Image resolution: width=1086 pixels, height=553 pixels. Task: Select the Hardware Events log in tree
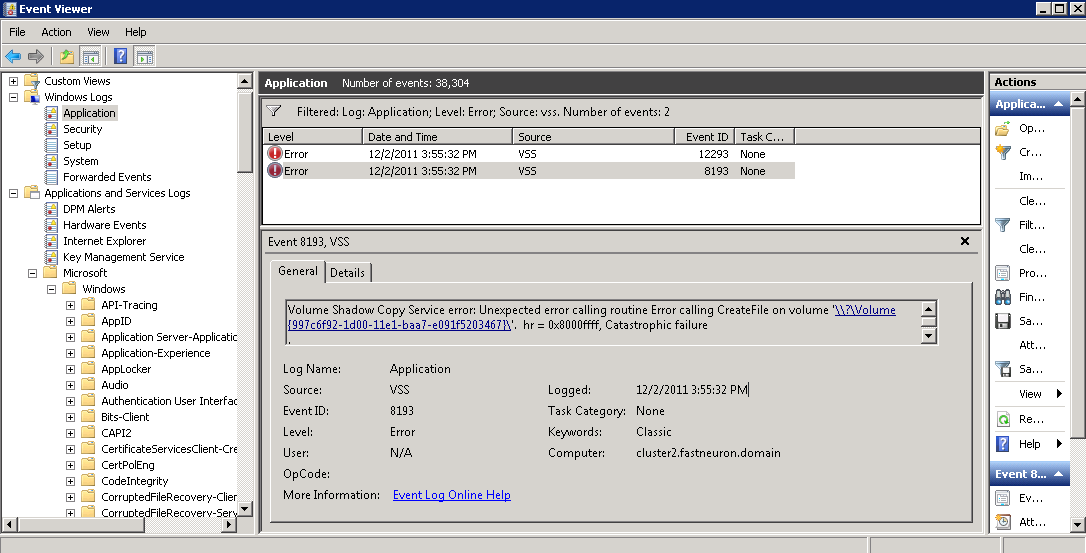[105, 225]
